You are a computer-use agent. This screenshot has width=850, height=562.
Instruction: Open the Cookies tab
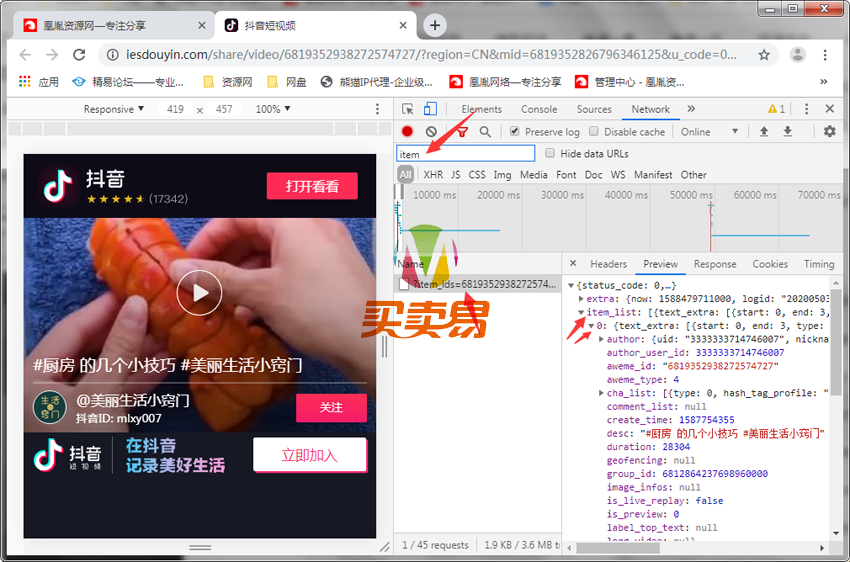[770, 264]
